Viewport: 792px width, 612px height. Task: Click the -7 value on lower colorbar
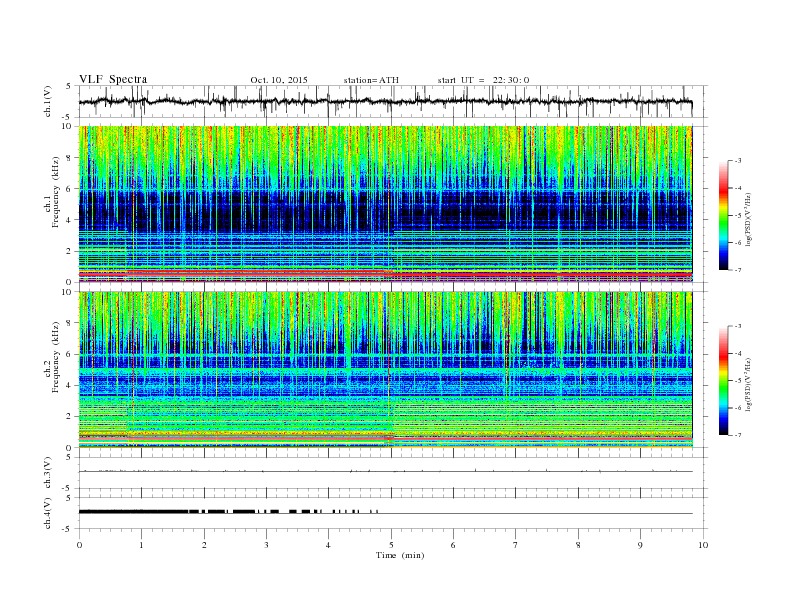(x=737, y=435)
